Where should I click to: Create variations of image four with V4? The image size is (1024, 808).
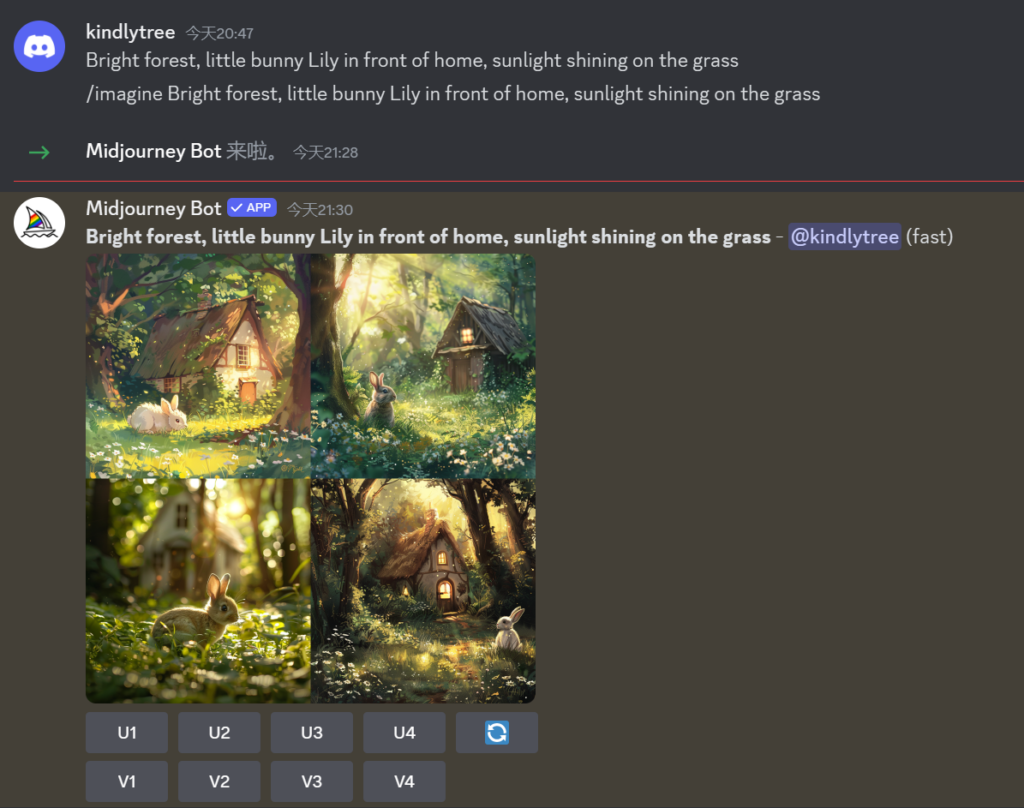[404, 781]
